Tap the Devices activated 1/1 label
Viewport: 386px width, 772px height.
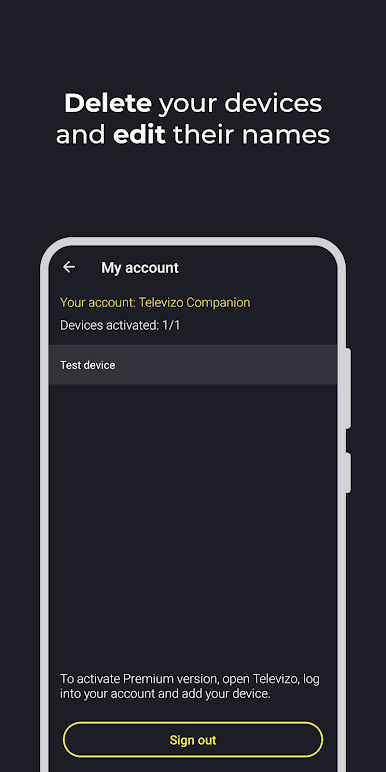click(x=120, y=325)
